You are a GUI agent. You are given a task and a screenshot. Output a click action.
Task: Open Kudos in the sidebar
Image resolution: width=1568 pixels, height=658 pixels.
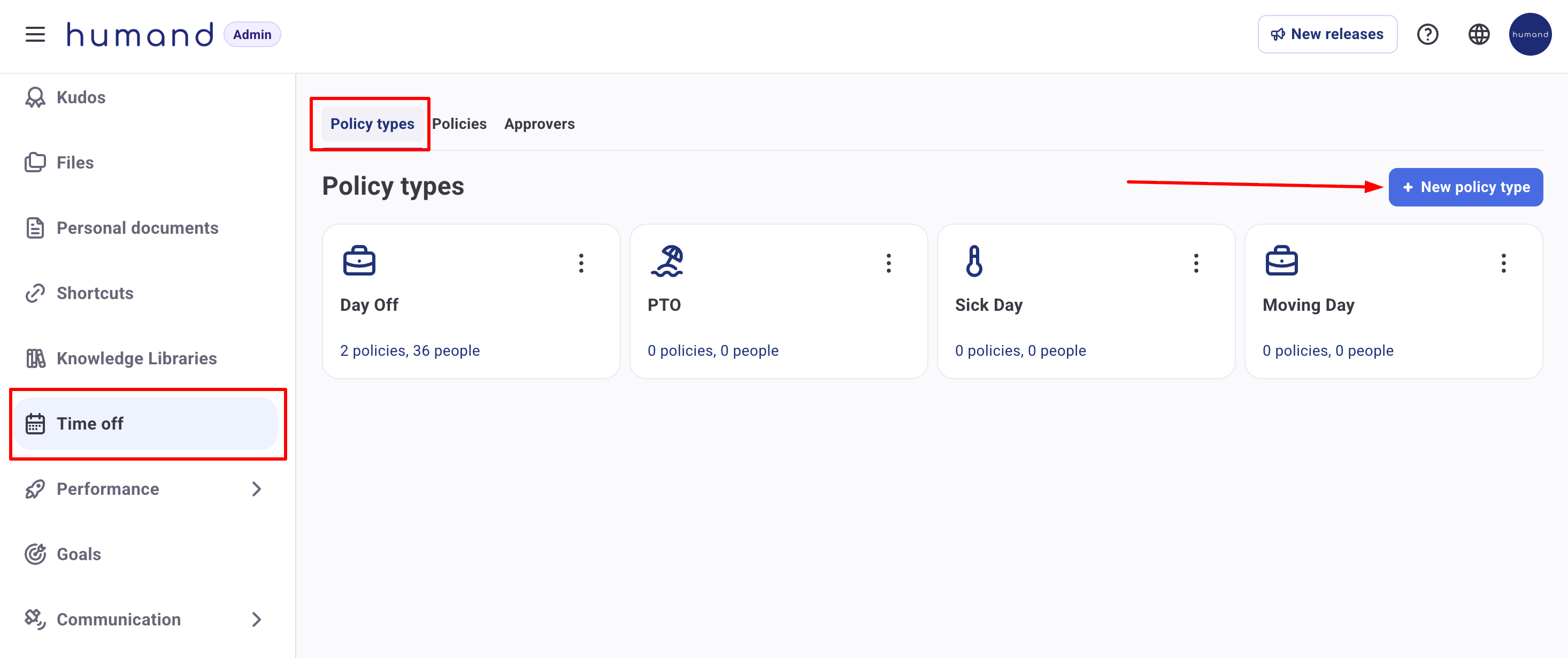80,97
